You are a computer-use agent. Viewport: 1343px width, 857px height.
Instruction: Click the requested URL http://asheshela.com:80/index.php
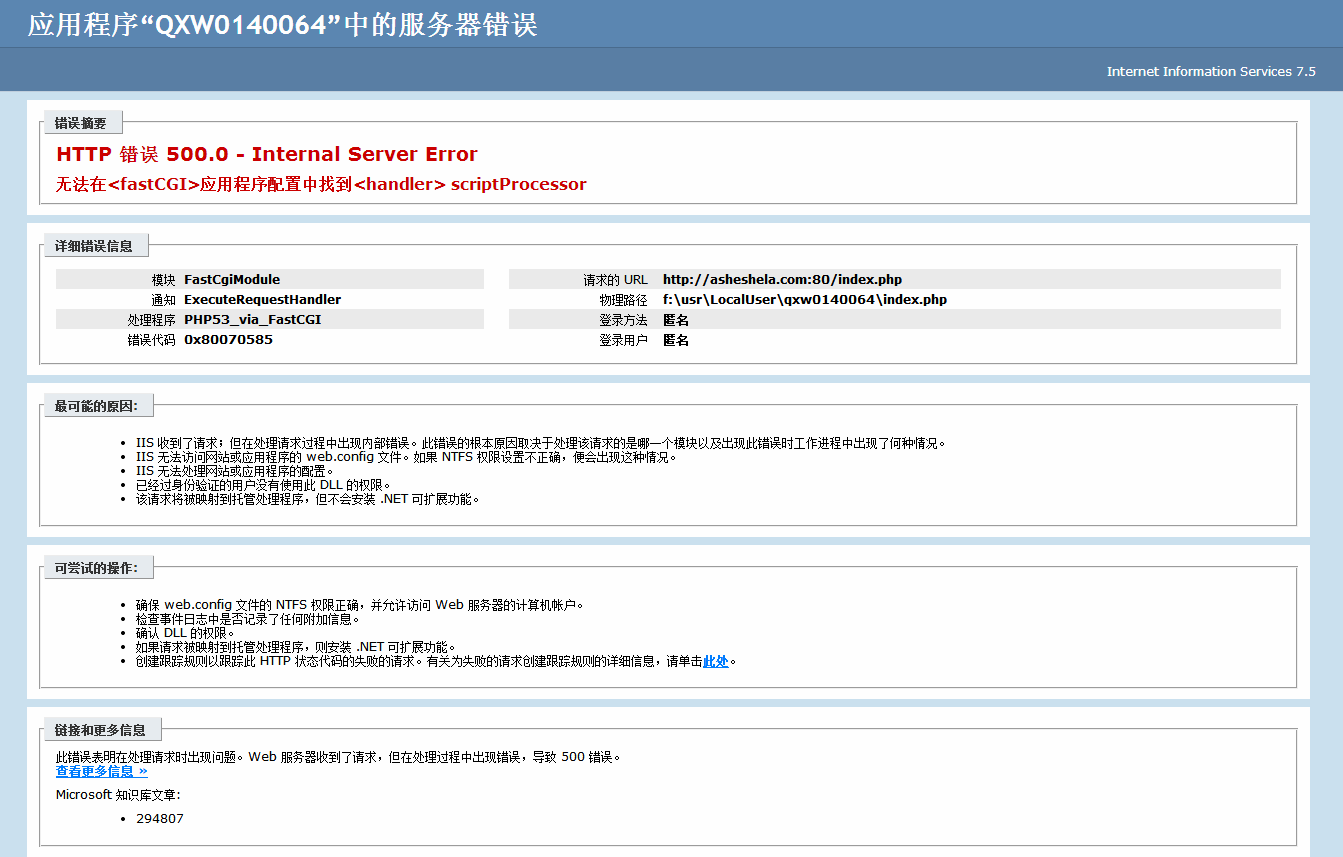pyautogui.click(x=782, y=280)
